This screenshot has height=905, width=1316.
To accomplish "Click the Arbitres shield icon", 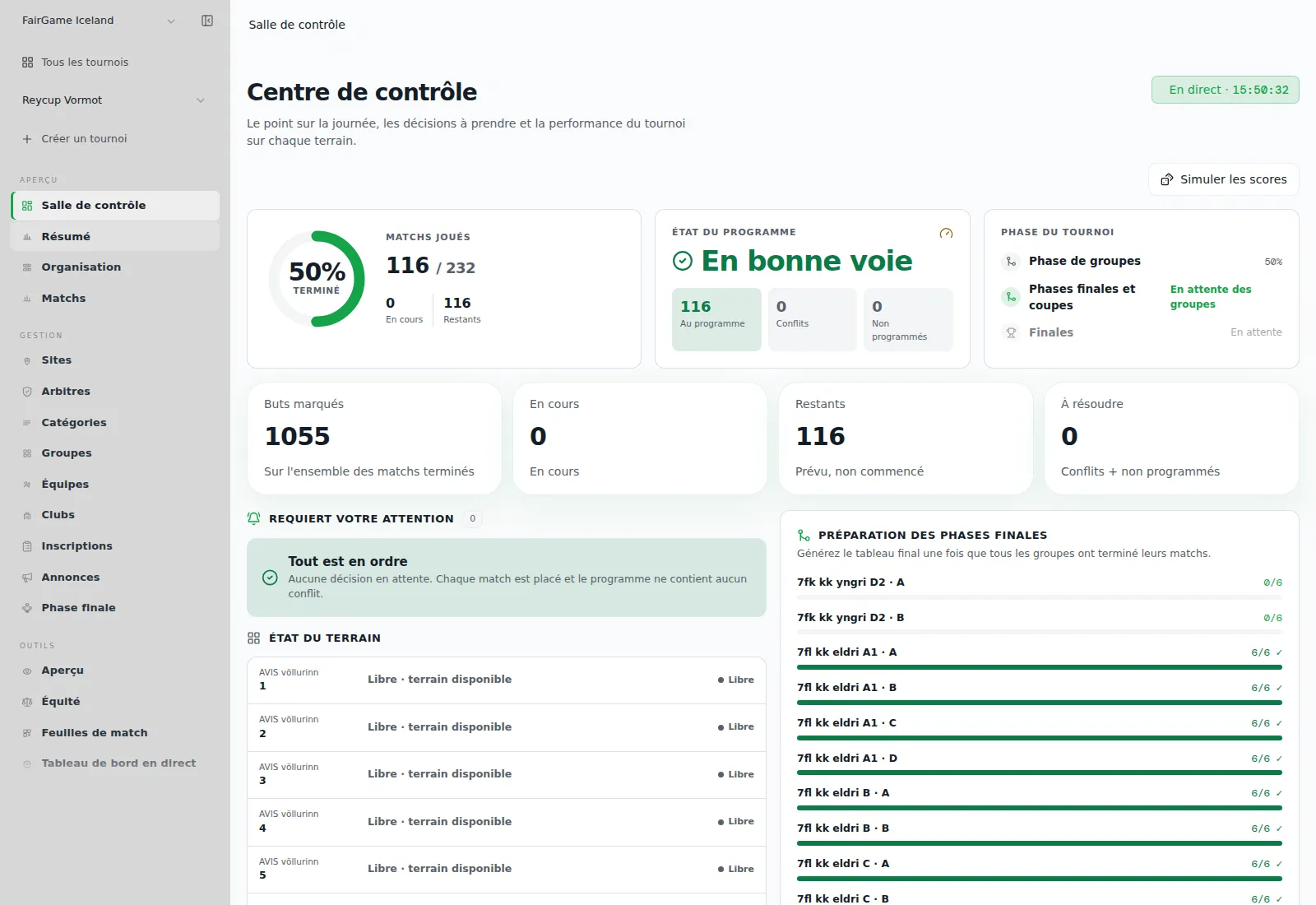I will (x=27, y=392).
